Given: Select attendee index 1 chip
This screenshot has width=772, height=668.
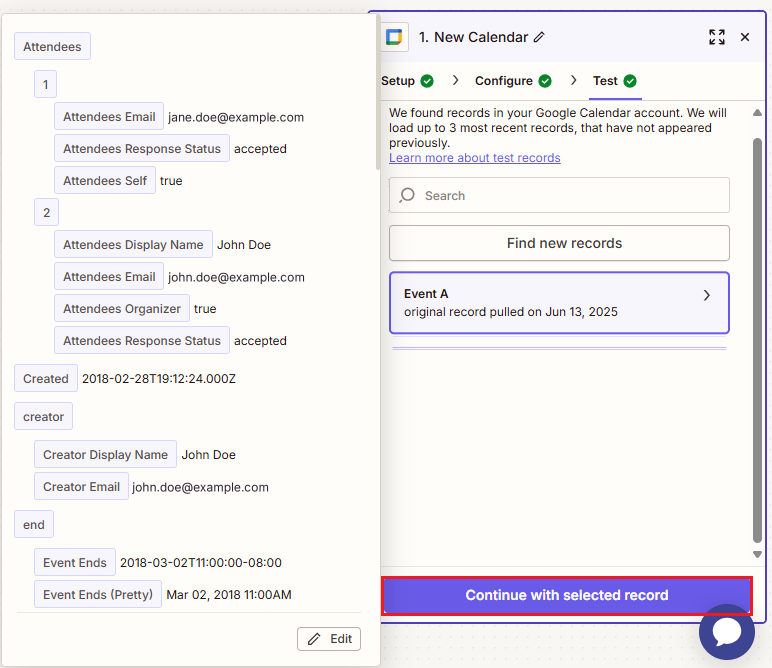Looking at the screenshot, I should click(x=45, y=84).
